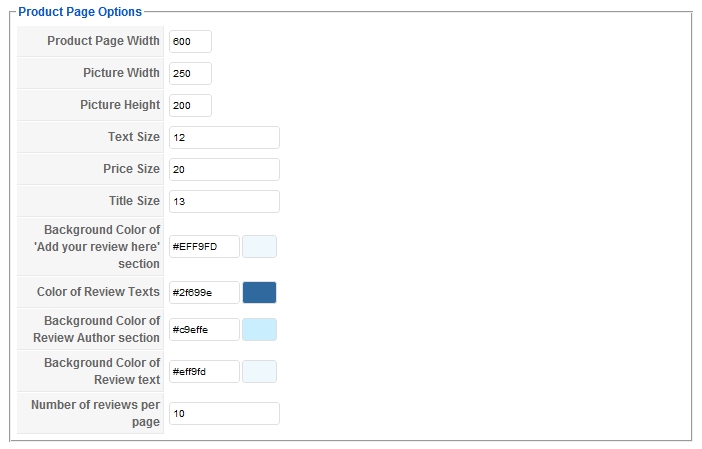This screenshot has width=702, height=449.
Task: Open the Review text background color swatch
Action: 259,372
